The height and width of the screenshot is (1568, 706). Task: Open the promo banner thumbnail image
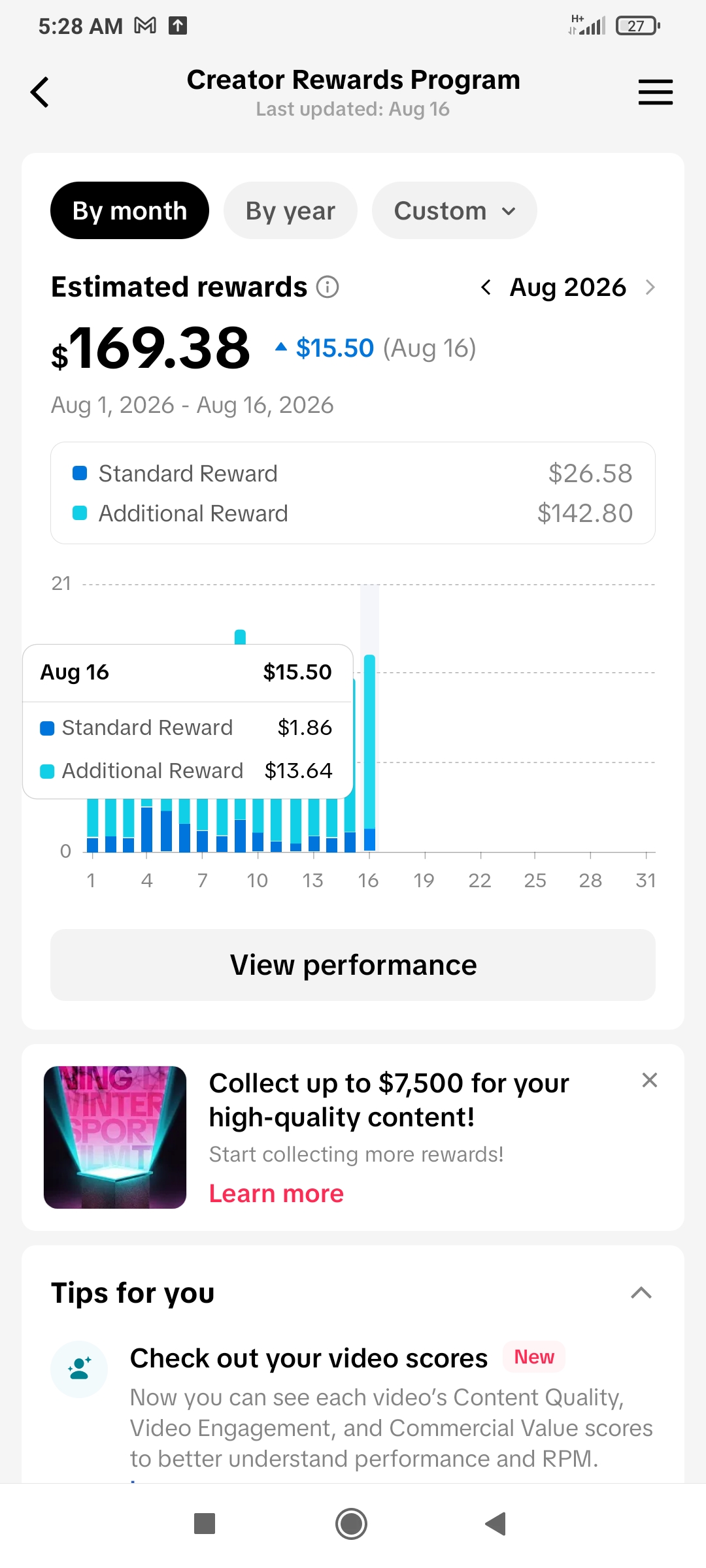[x=115, y=1137]
